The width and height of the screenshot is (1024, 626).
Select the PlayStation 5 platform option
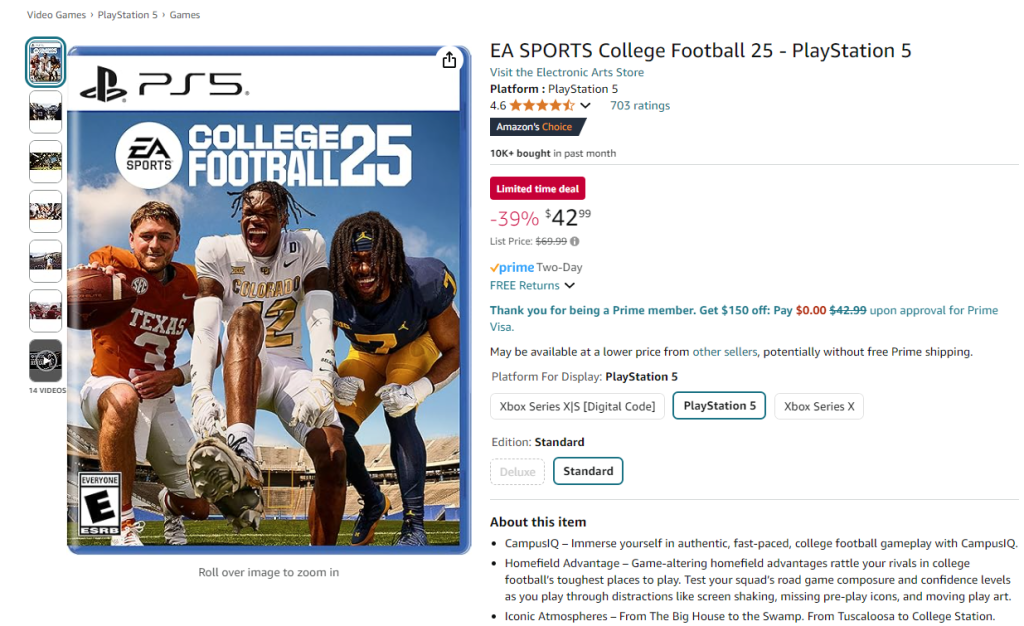(x=720, y=406)
